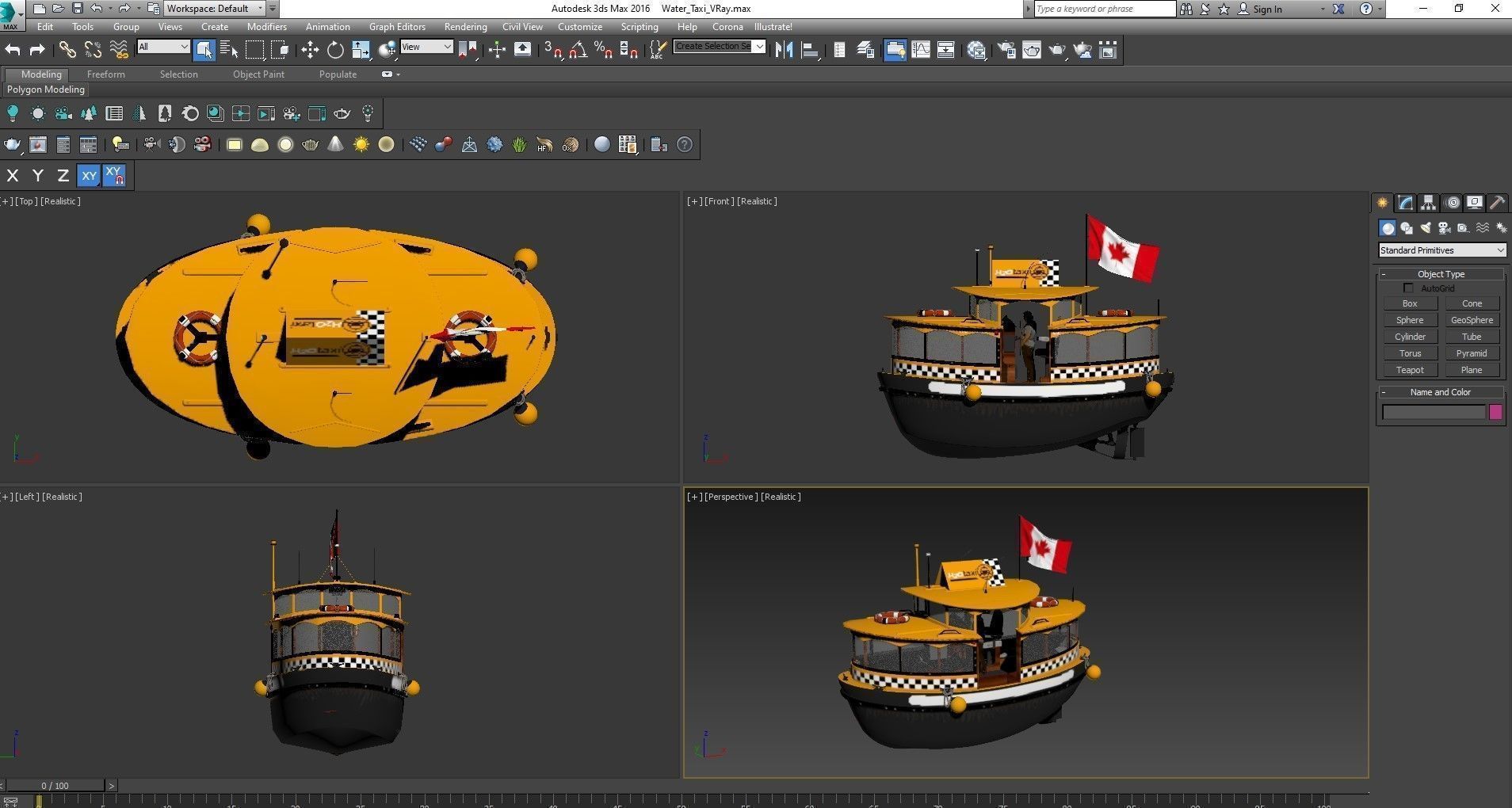Toggle Percent Snap
This screenshot has width=1512, height=808.
[x=604, y=50]
